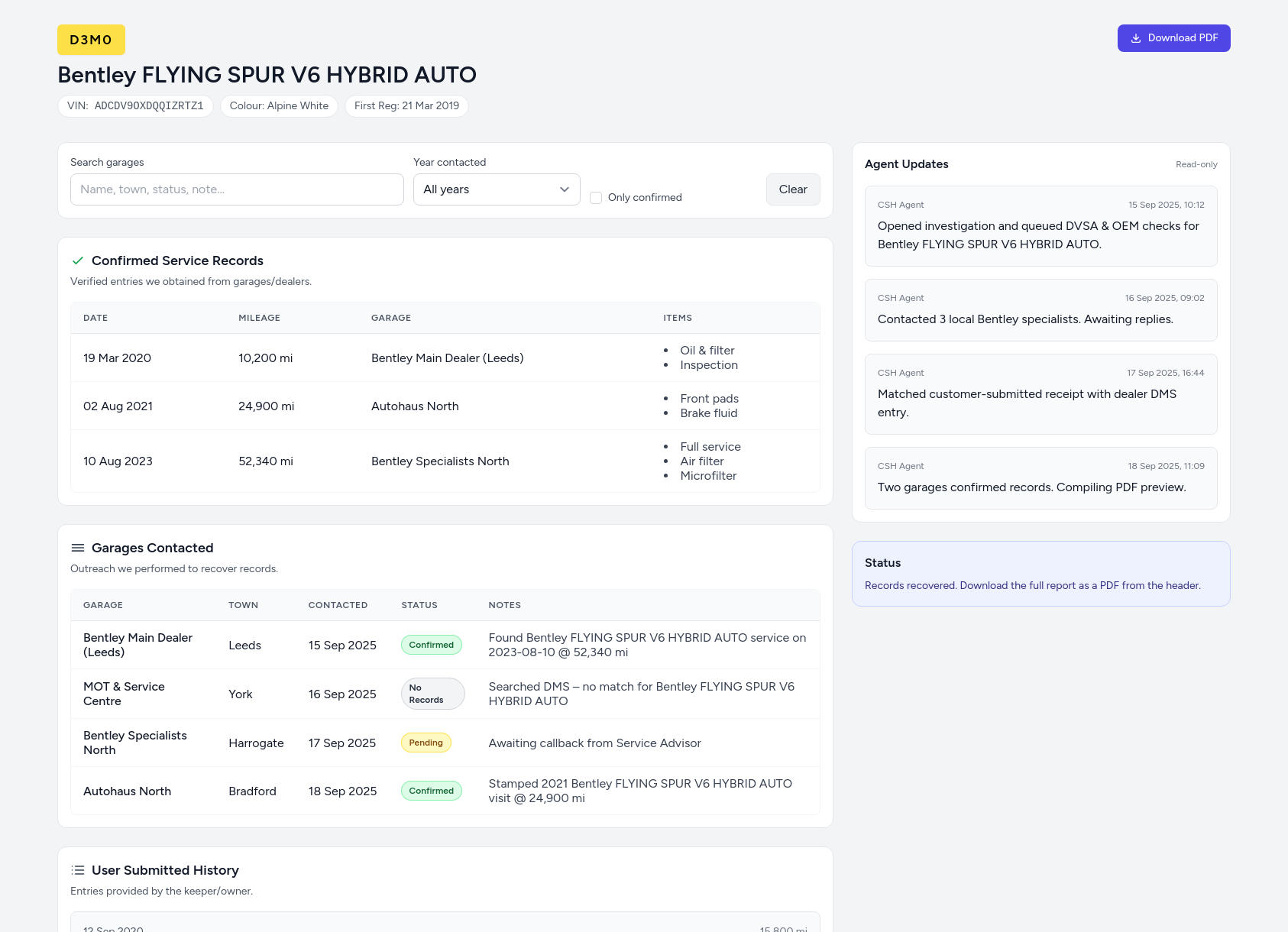Click the download icon inside Download PDF button
1288x932 pixels.
pyautogui.click(x=1136, y=38)
